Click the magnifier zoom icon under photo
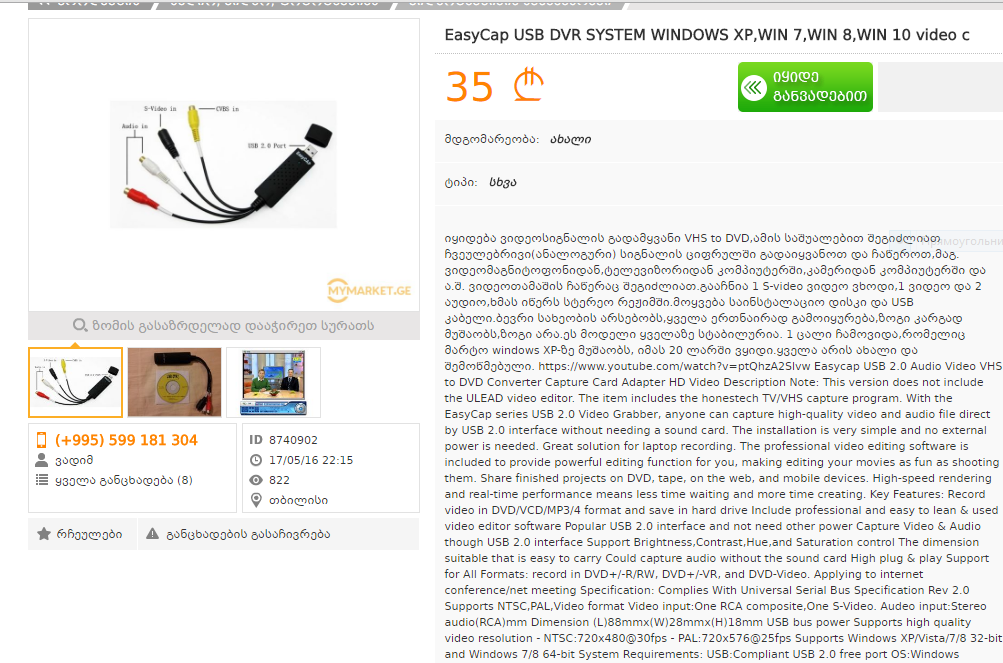Viewport: 1003px width, 663px height. [80, 325]
